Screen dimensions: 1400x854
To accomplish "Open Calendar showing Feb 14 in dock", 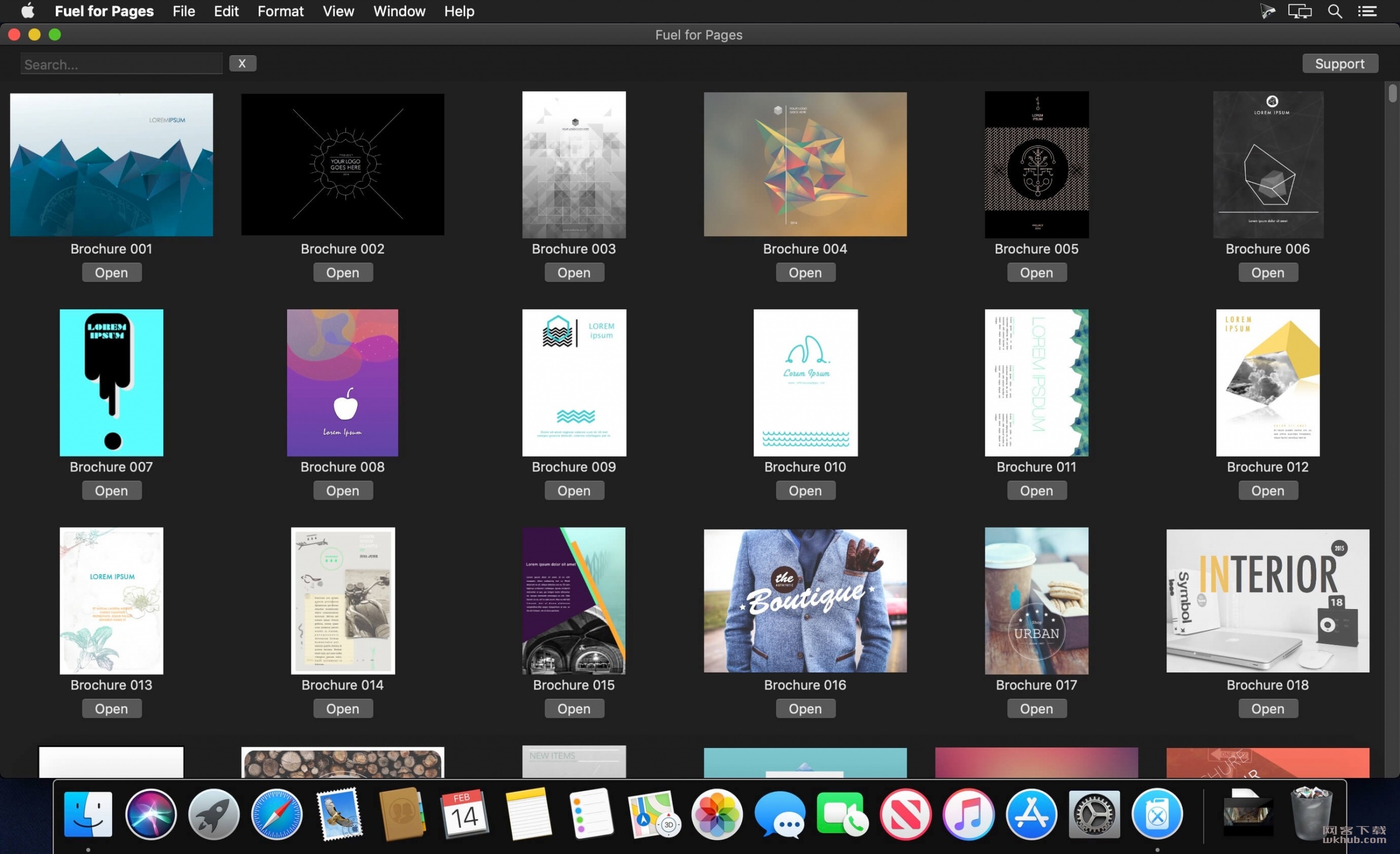I will click(465, 814).
